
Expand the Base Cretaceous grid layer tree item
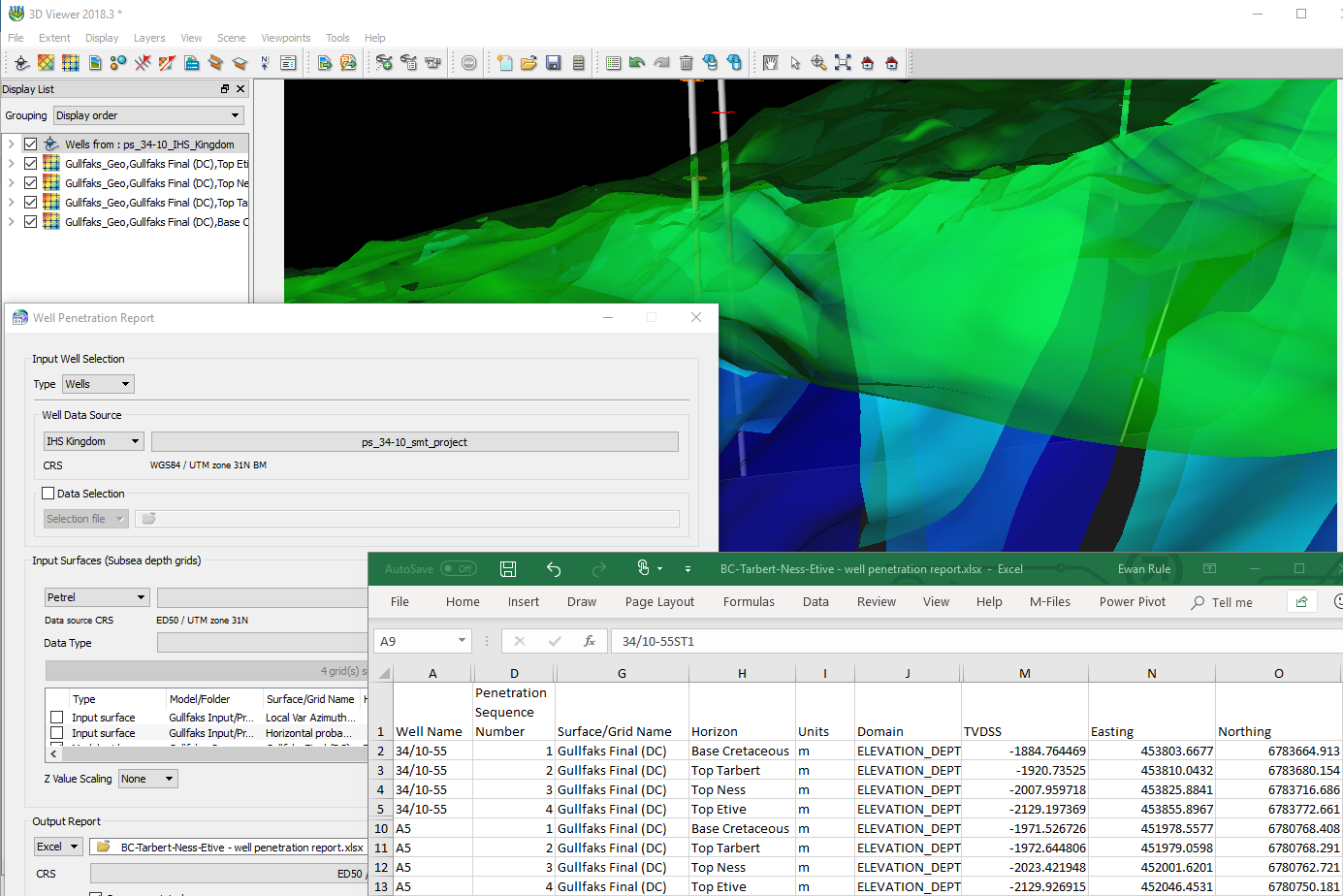click(11, 222)
